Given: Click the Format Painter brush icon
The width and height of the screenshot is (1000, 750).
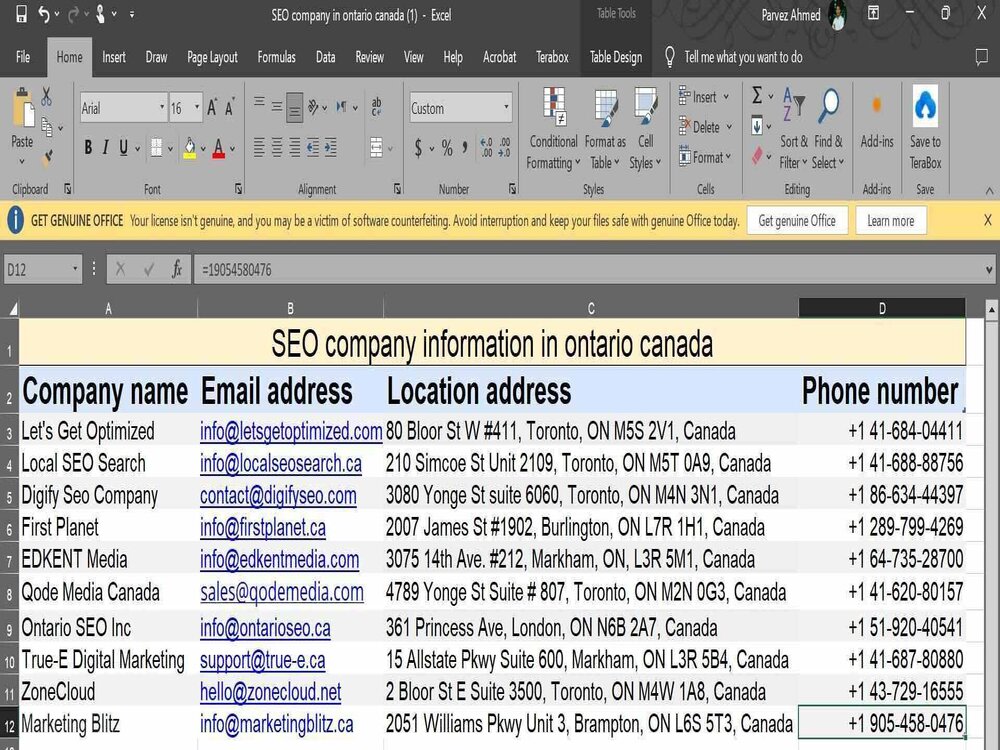Looking at the screenshot, I should click(x=48, y=156).
